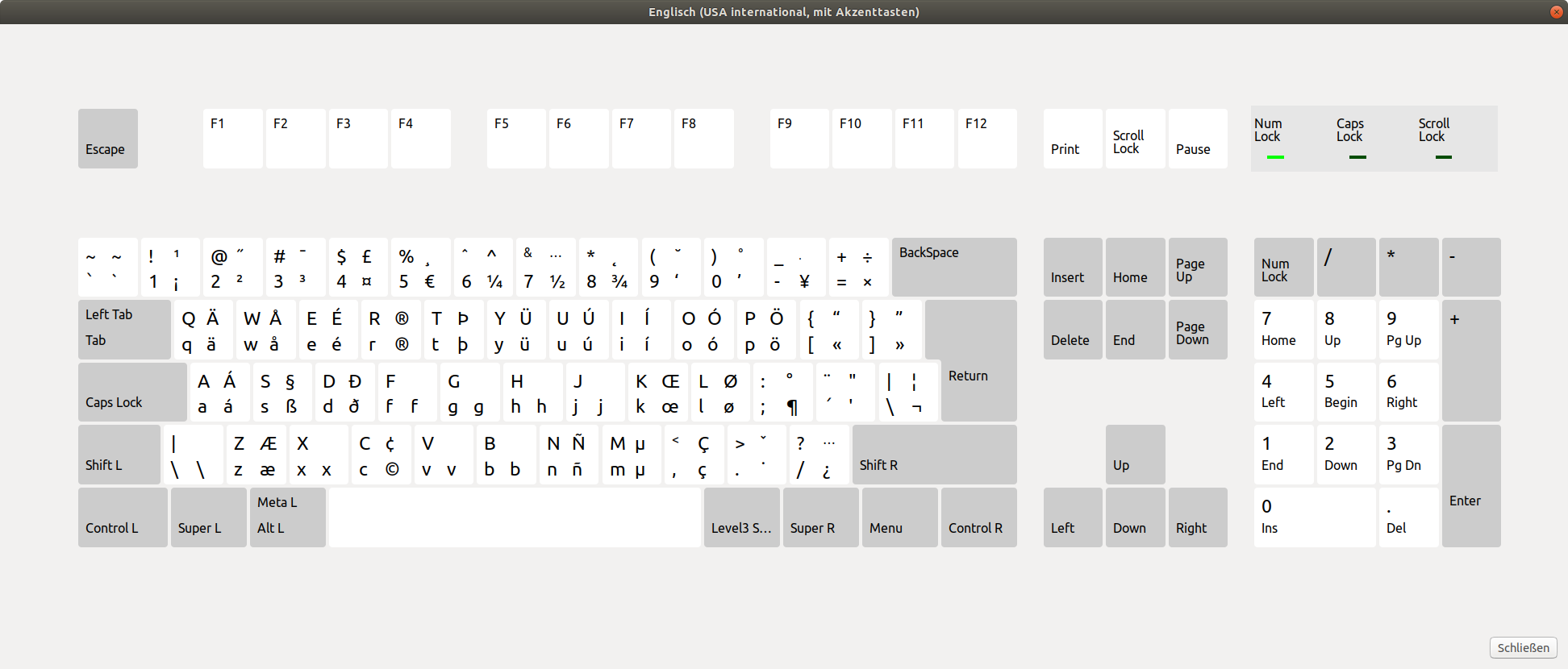
Task: Click the Num Lock indicator light
Action: pos(1275,157)
